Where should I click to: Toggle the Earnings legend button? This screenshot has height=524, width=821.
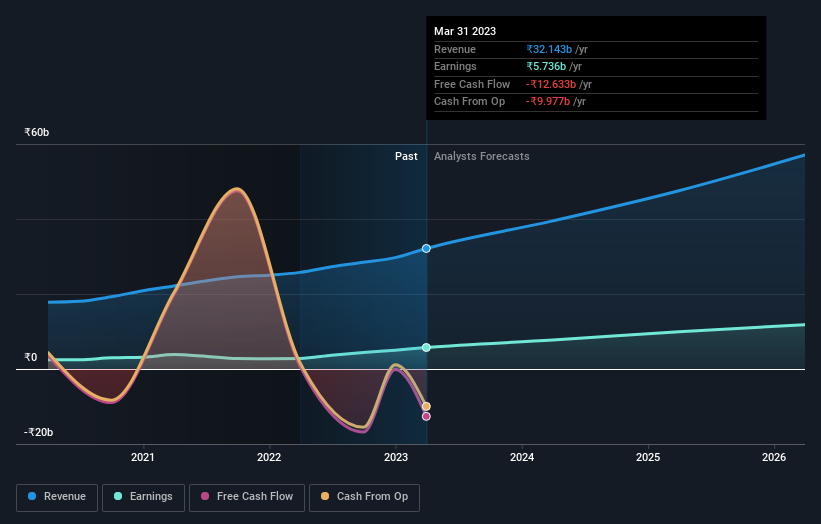click(x=143, y=497)
